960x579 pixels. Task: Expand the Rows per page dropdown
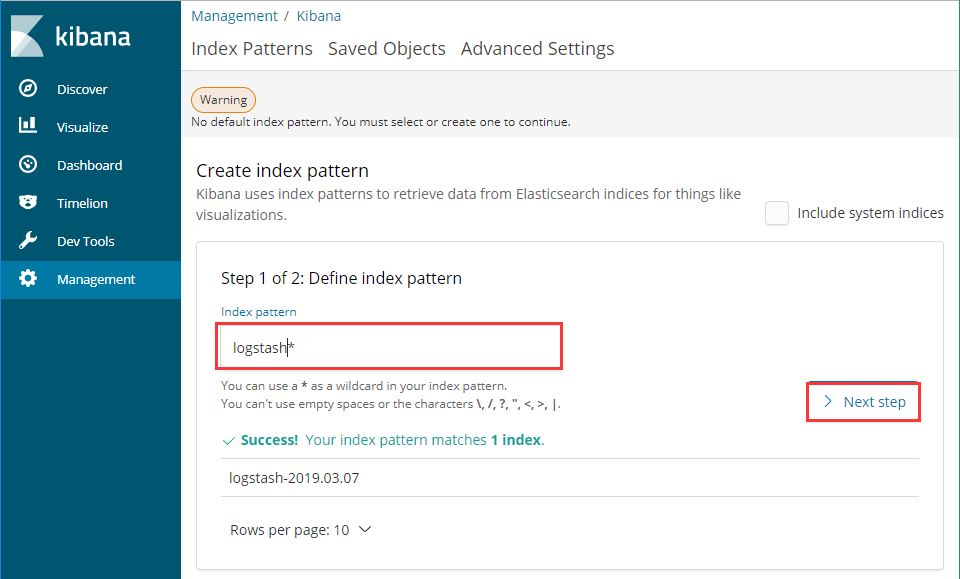[301, 529]
